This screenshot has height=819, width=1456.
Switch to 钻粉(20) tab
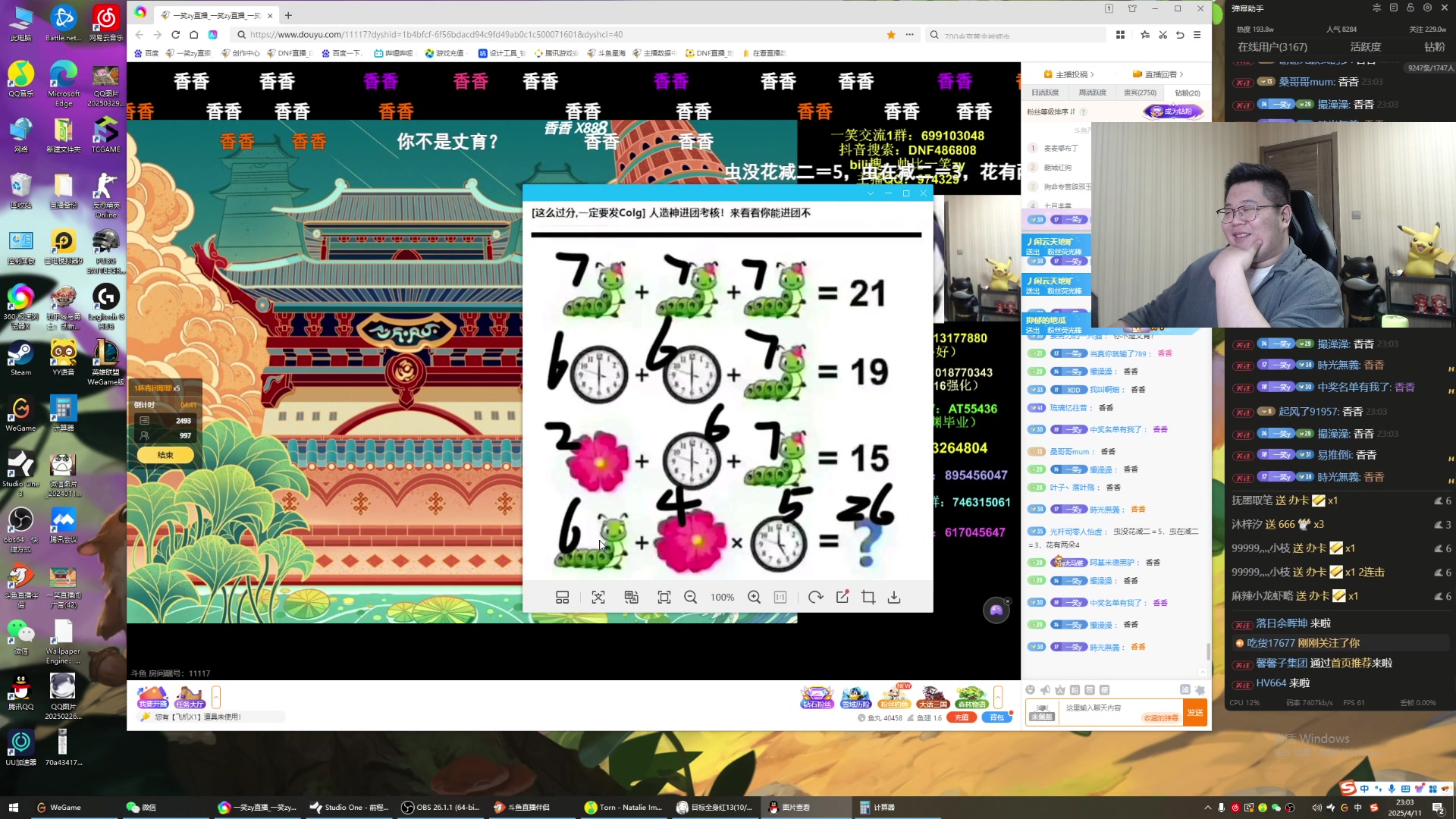pyautogui.click(x=1188, y=93)
